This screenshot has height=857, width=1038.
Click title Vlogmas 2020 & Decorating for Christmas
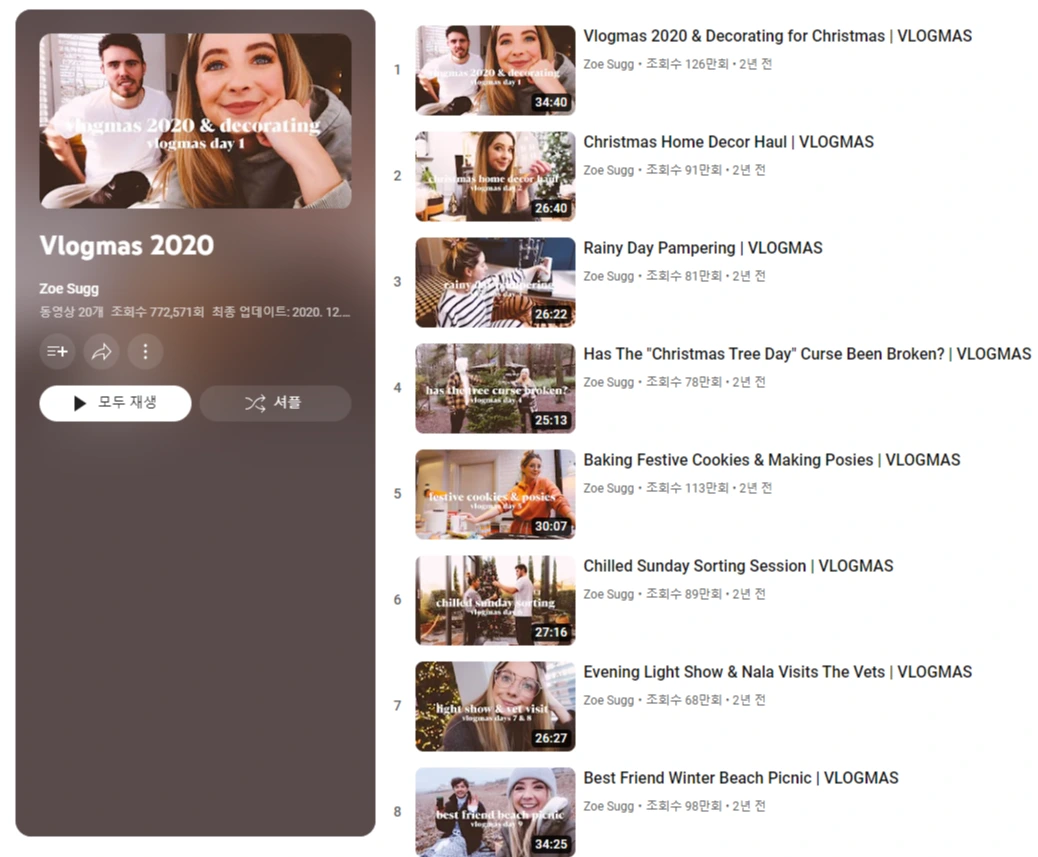tap(777, 36)
